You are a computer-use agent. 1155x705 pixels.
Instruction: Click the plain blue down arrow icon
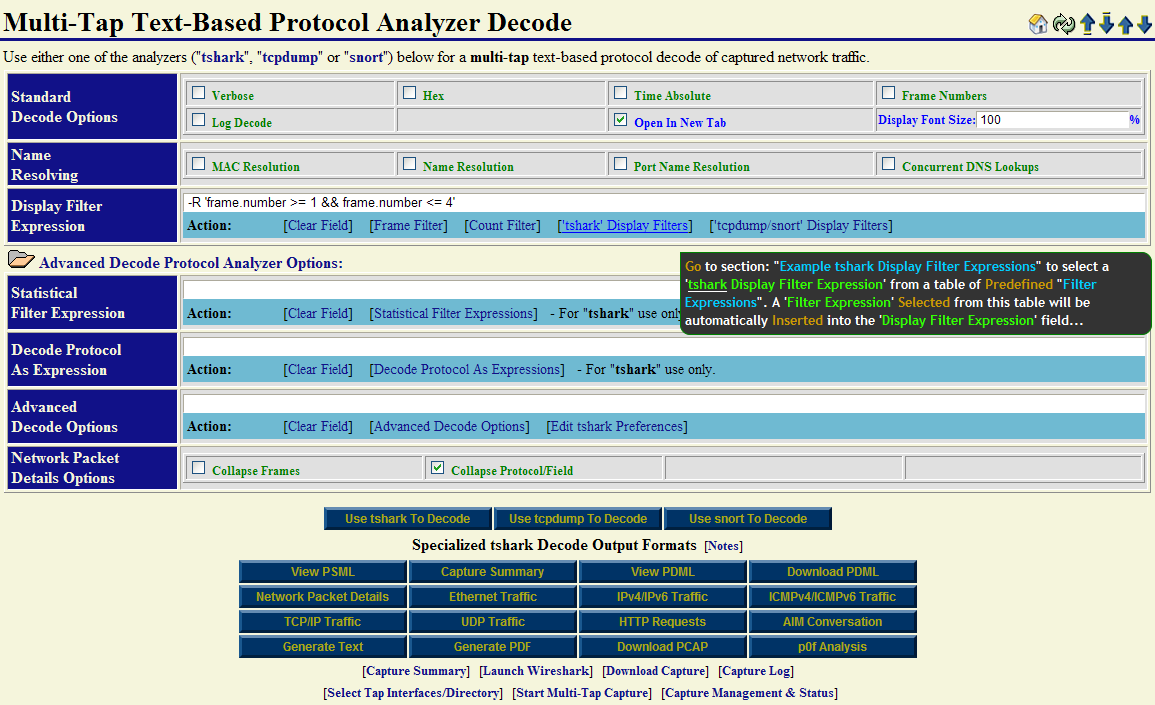(1144, 25)
